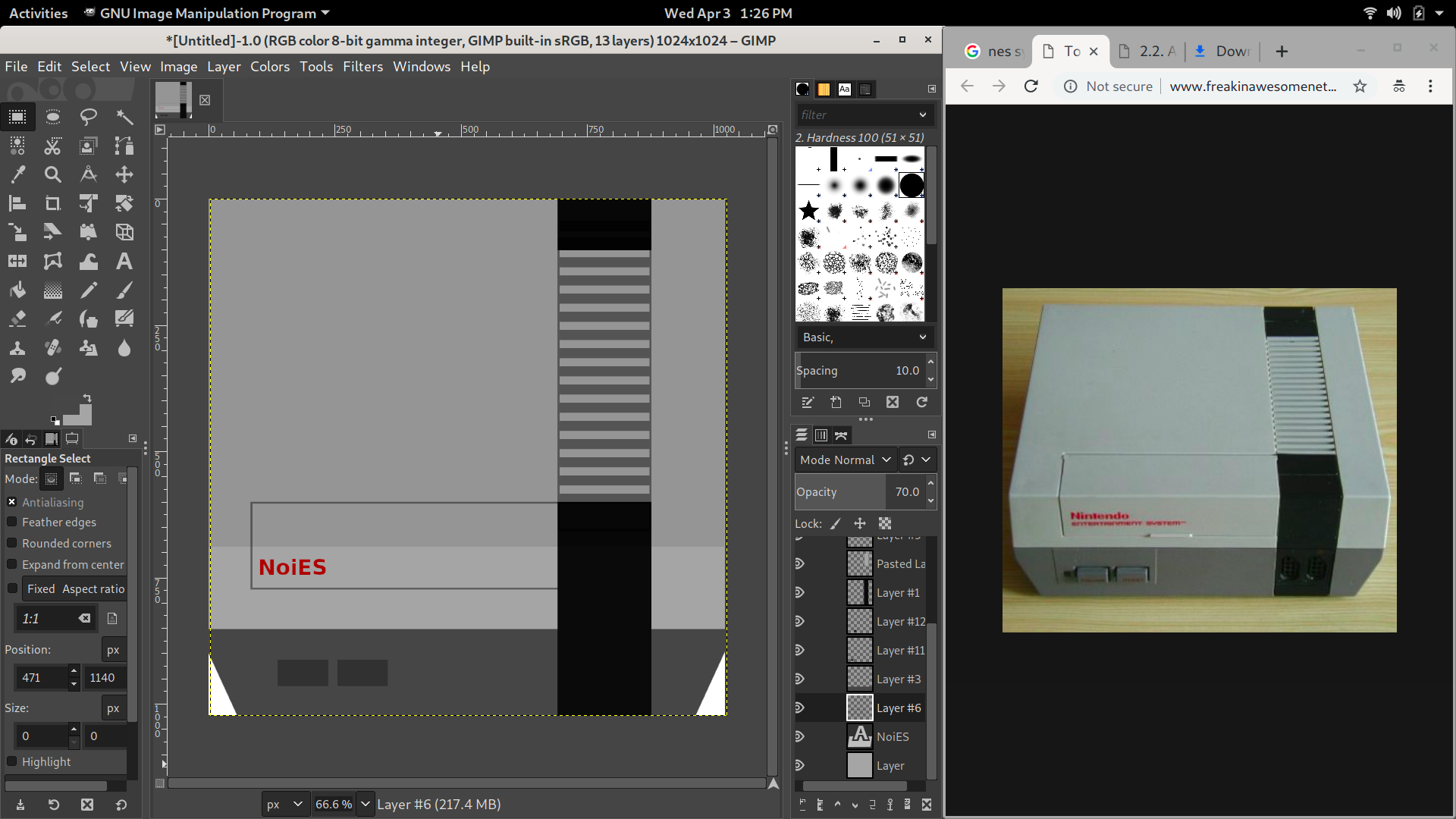Screen dimensions: 1456x819
Task: Open the Colors menu
Action: (x=270, y=67)
